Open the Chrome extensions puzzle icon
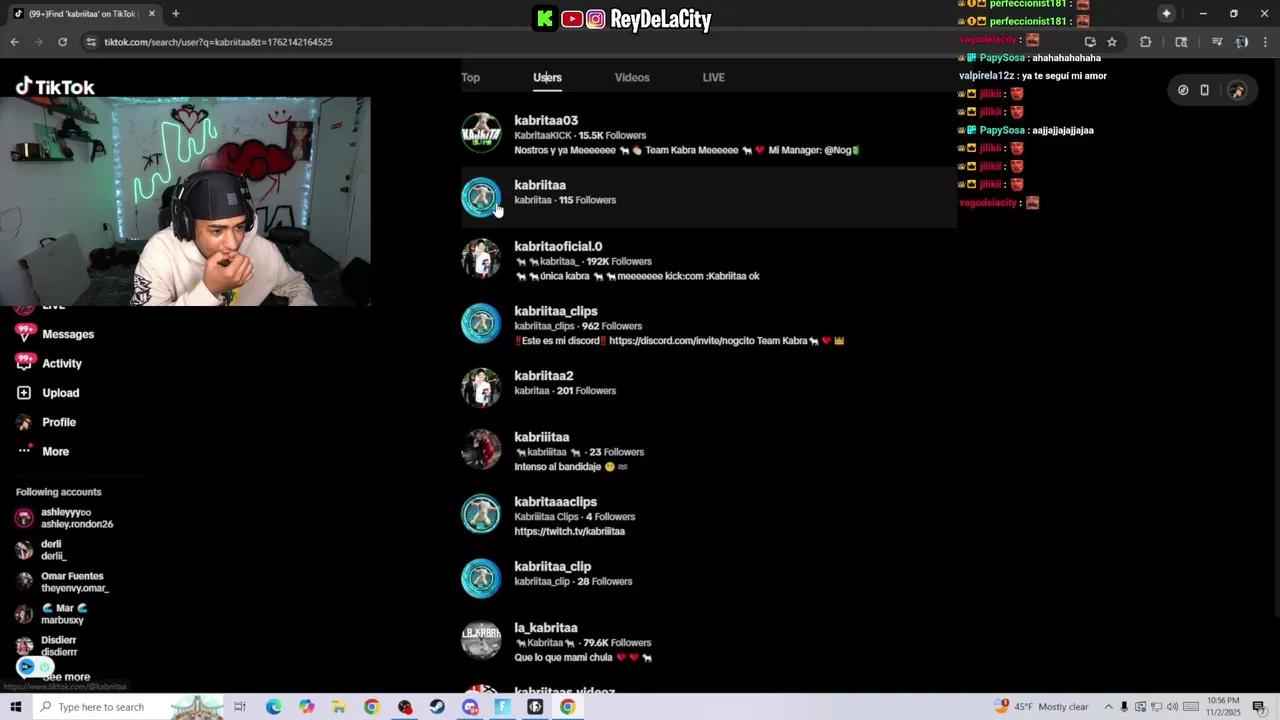This screenshot has width=1280, height=720. (x=1146, y=42)
